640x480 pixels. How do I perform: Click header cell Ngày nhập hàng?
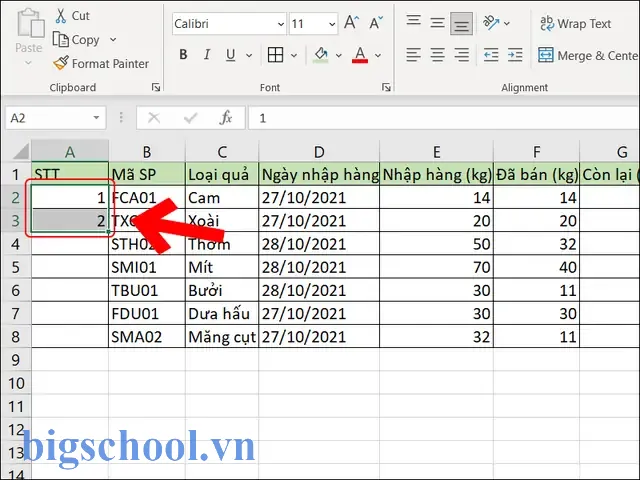click(319, 174)
